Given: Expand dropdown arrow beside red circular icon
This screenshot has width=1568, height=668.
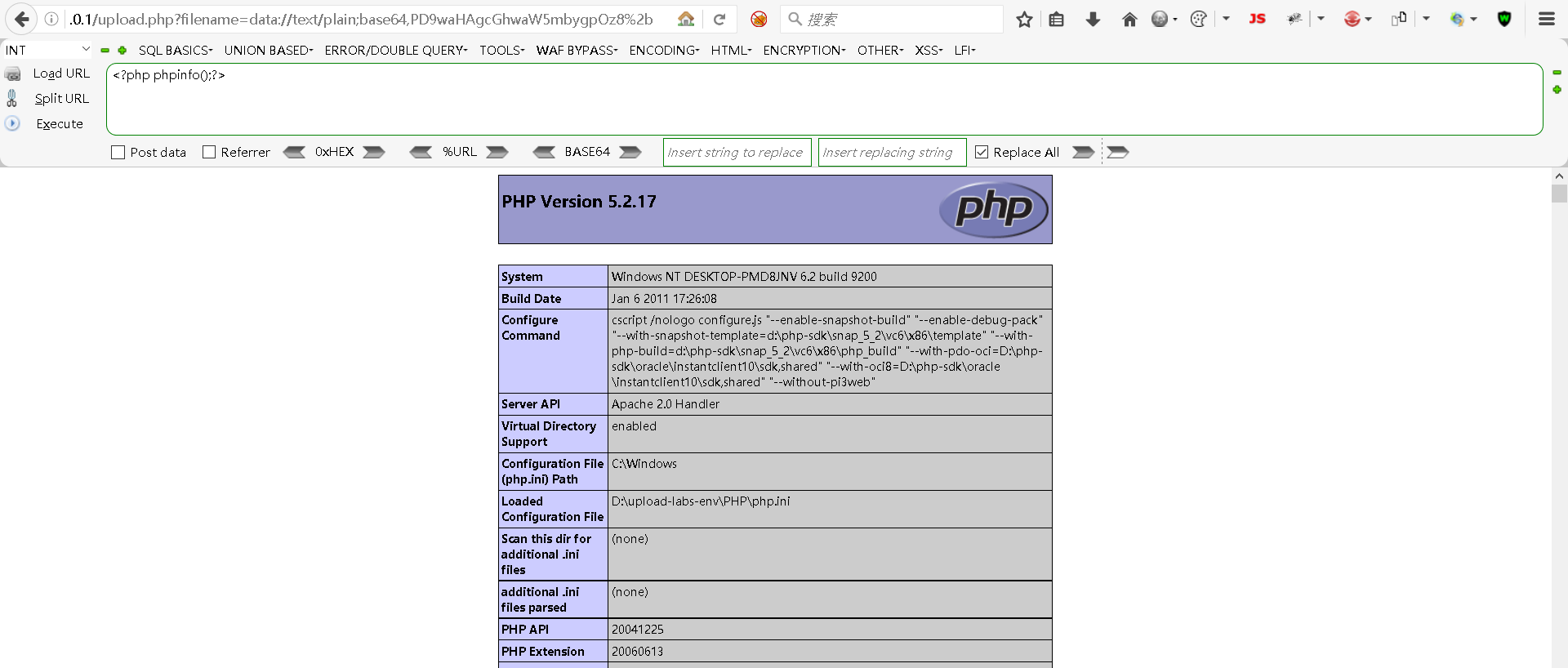Looking at the screenshot, I should click(1368, 19).
